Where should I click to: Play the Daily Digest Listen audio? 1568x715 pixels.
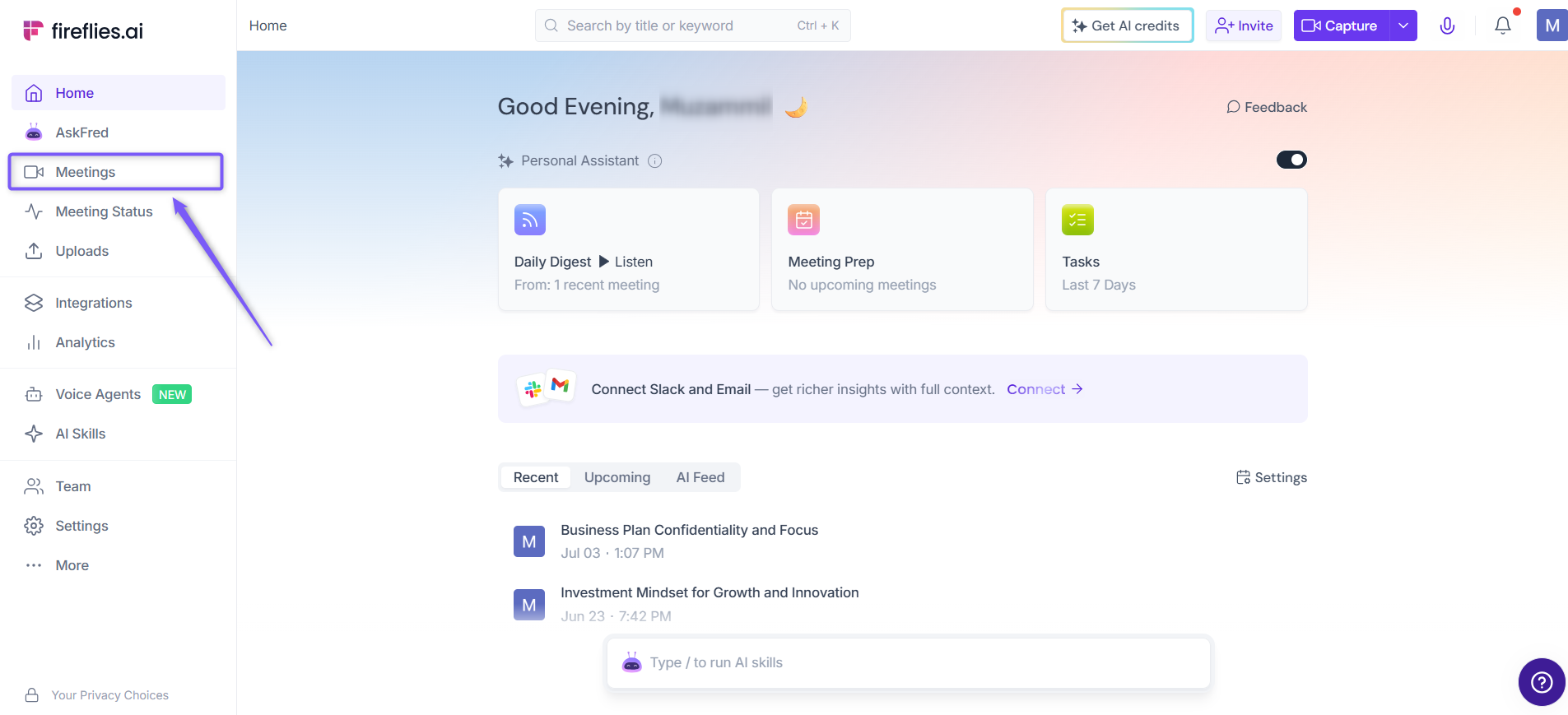point(626,262)
